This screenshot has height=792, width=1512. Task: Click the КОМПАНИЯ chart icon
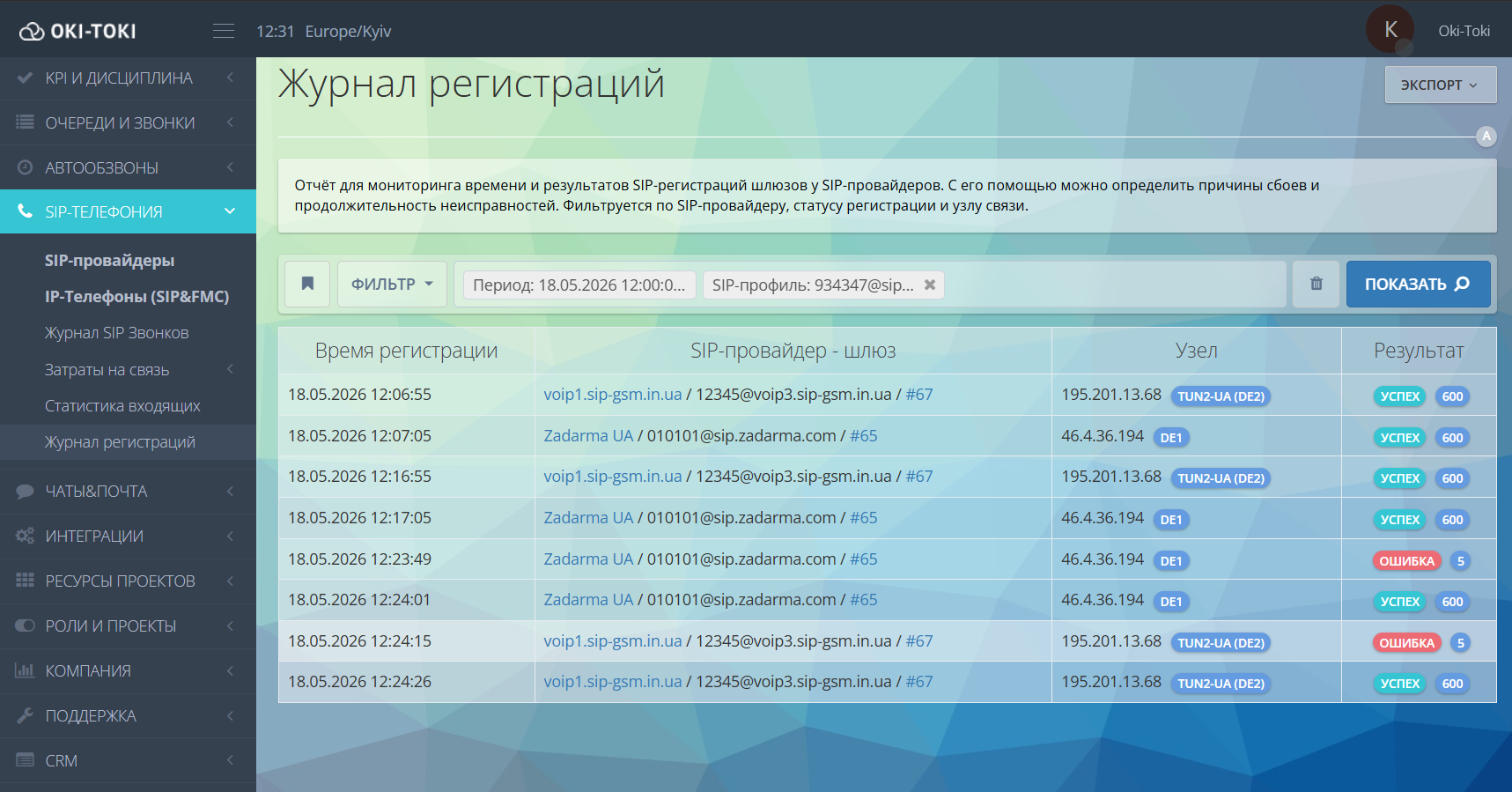[25, 670]
